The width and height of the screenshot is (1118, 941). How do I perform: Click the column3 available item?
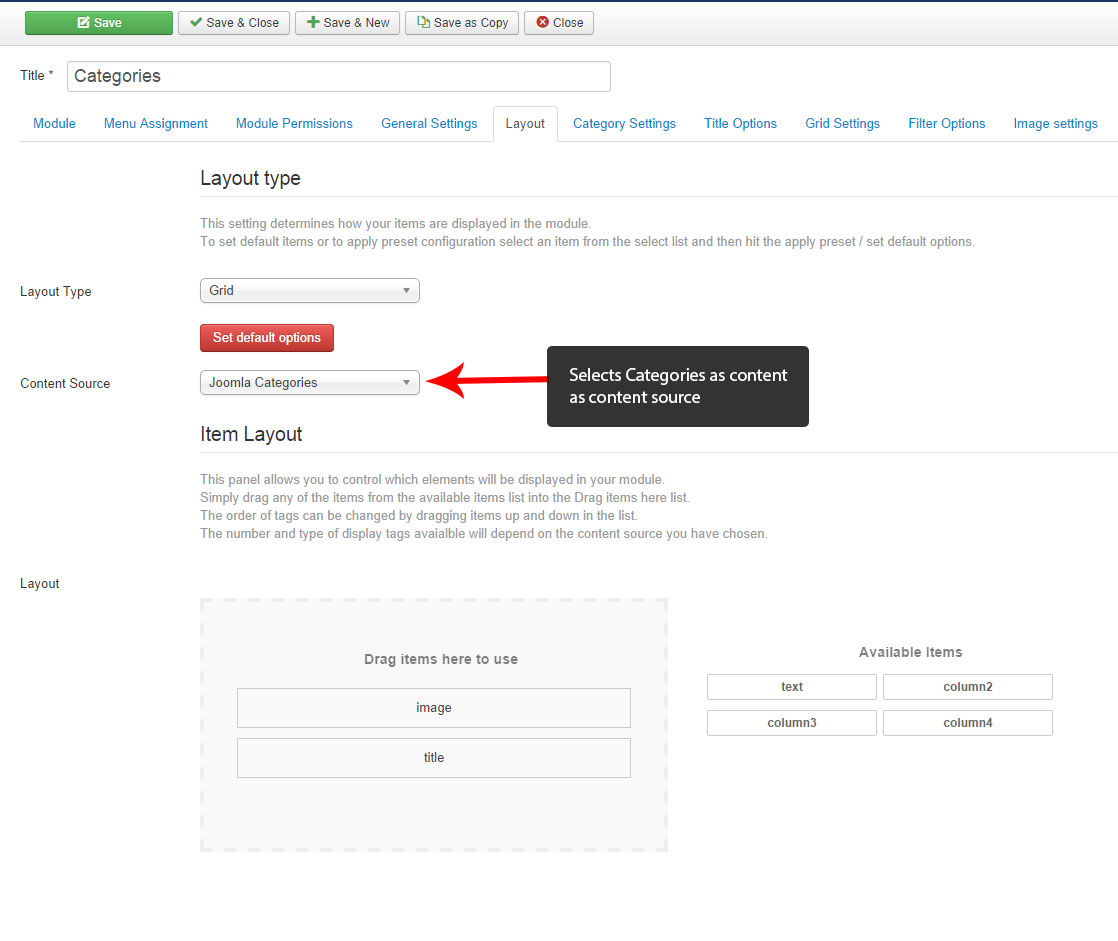[791, 723]
